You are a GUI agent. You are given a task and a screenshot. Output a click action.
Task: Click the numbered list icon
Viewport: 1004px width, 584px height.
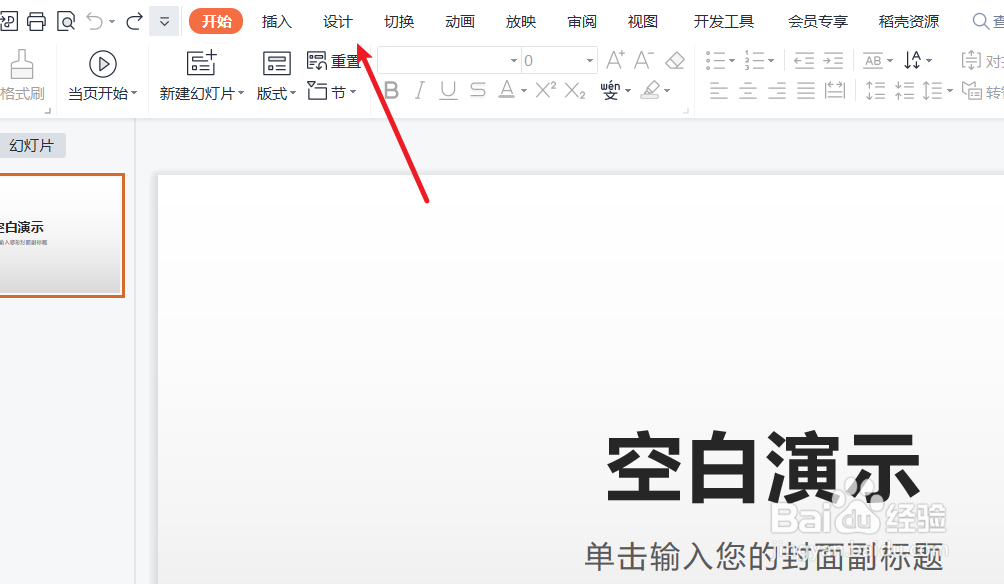point(754,60)
